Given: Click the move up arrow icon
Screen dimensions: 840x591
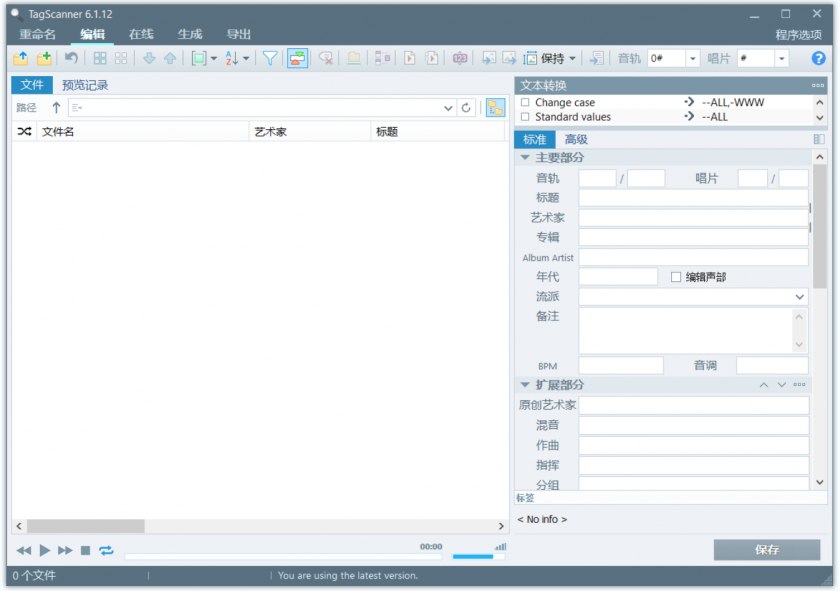Looking at the screenshot, I should click(170, 58).
